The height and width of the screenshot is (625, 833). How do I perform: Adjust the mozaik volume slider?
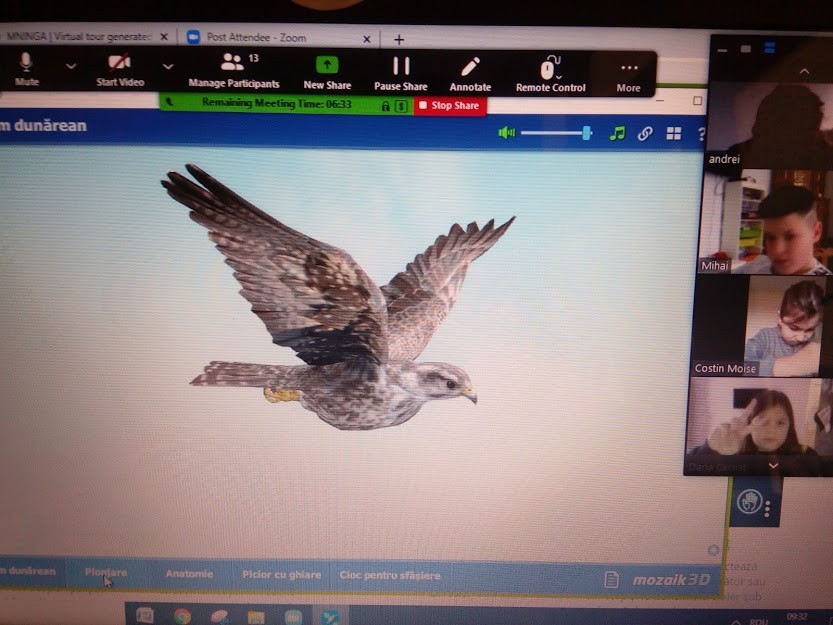[556, 133]
